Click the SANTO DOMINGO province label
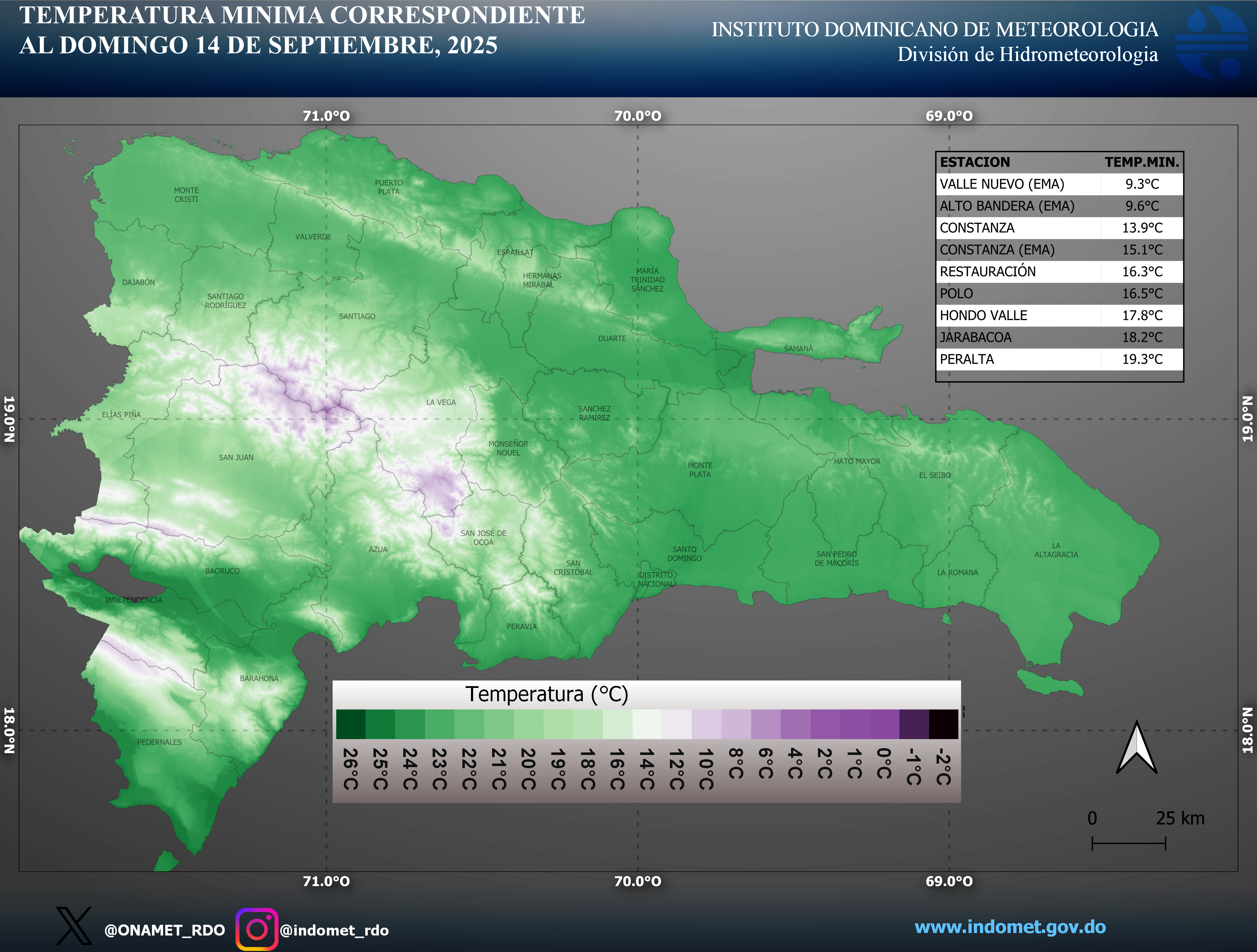 click(684, 554)
